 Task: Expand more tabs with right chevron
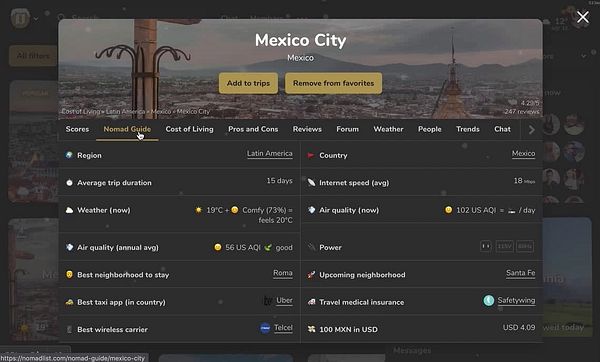(x=532, y=130)
